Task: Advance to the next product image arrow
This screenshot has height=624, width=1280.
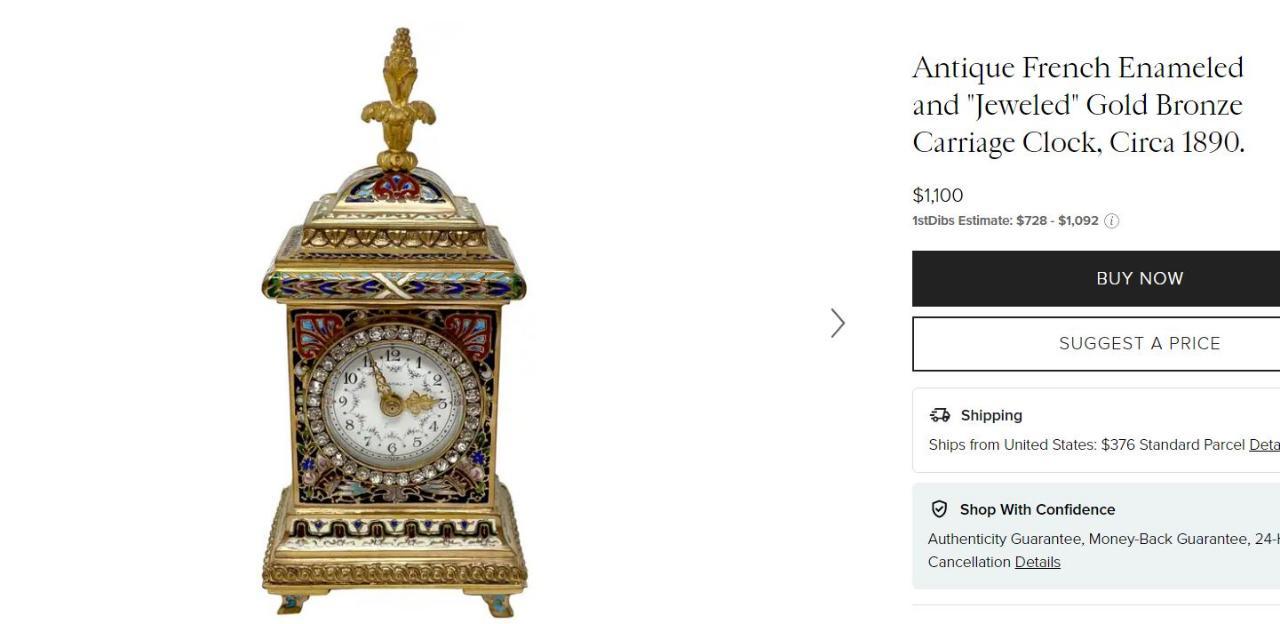Action: [838, 323]
